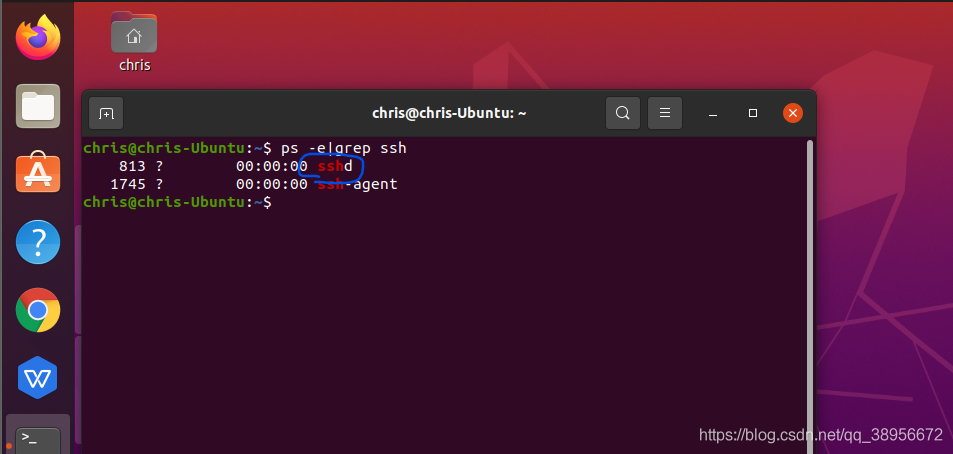Add a new terminal tab
The width and height of the screenshot is (953, 454).
[x=106, y=113]
